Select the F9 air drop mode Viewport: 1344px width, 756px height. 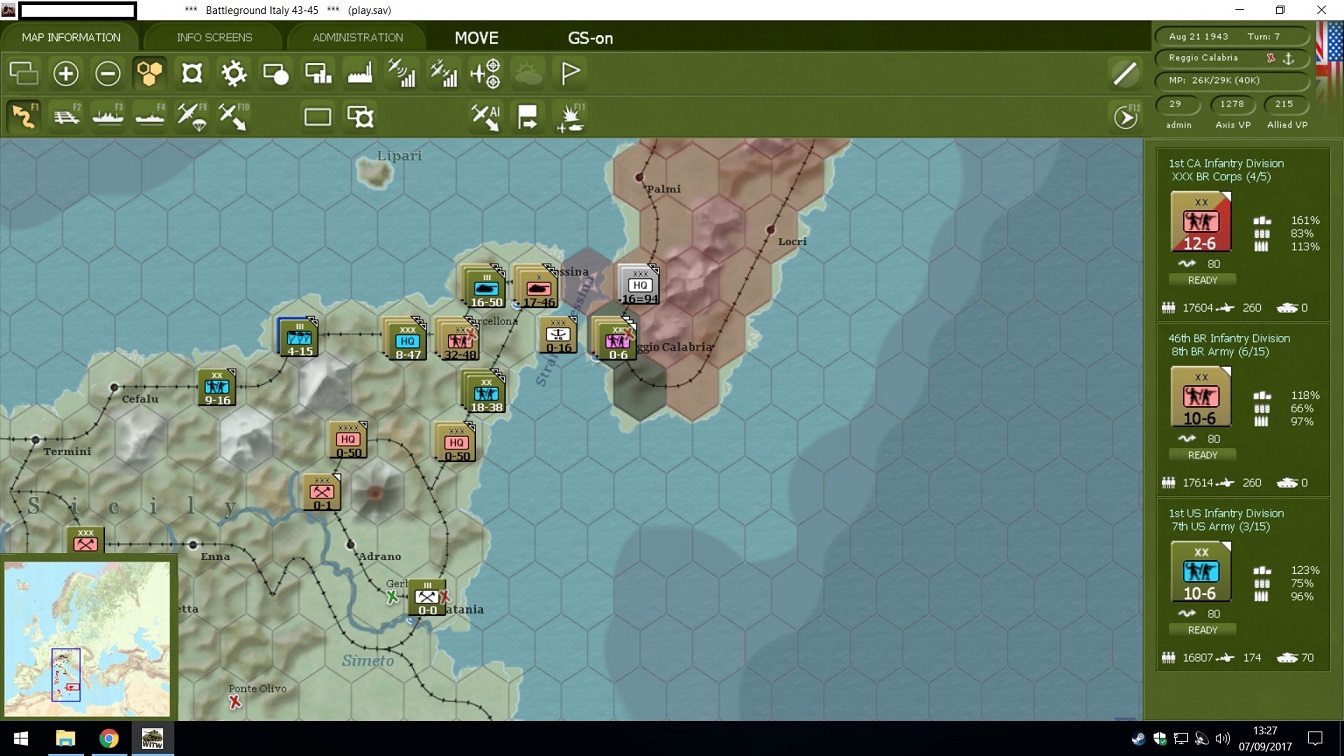(x=192, y=116)
